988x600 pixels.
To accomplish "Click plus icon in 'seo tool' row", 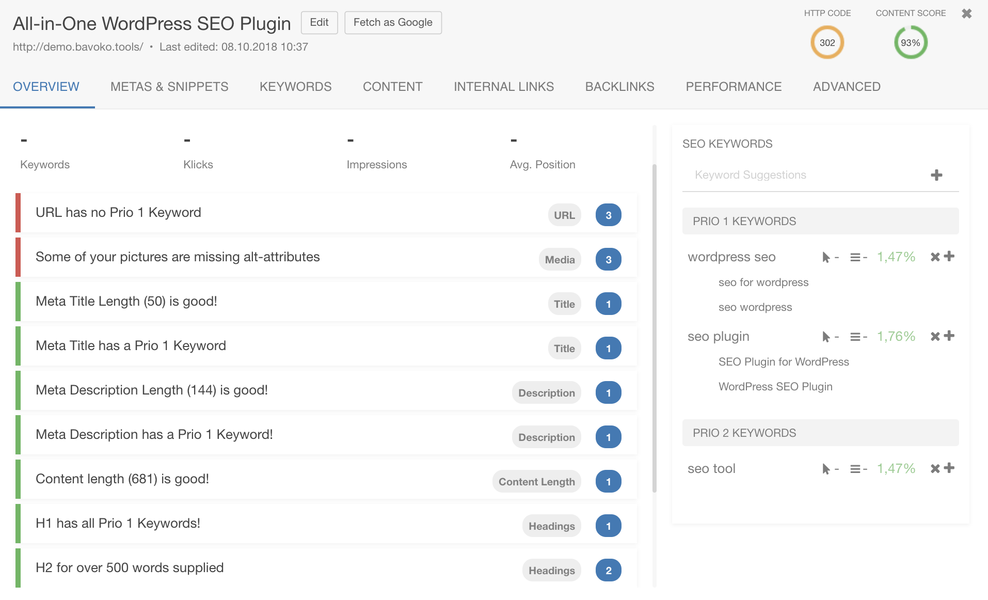I will (x=949, y=468).
